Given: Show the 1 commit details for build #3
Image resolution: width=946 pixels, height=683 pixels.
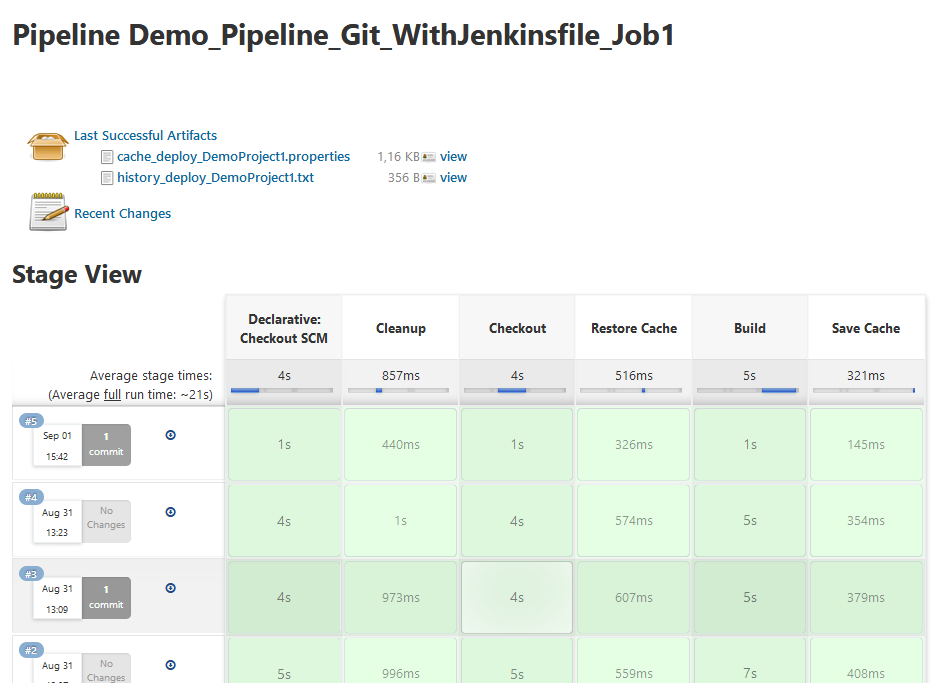Looking at the screenshot, I should click(106, 598).
